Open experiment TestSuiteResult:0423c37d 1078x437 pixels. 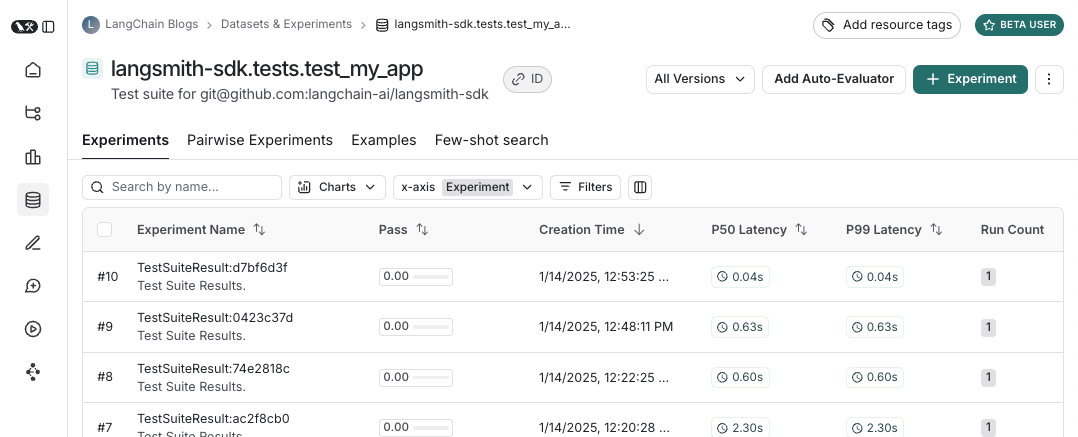[x=215, y=318]
